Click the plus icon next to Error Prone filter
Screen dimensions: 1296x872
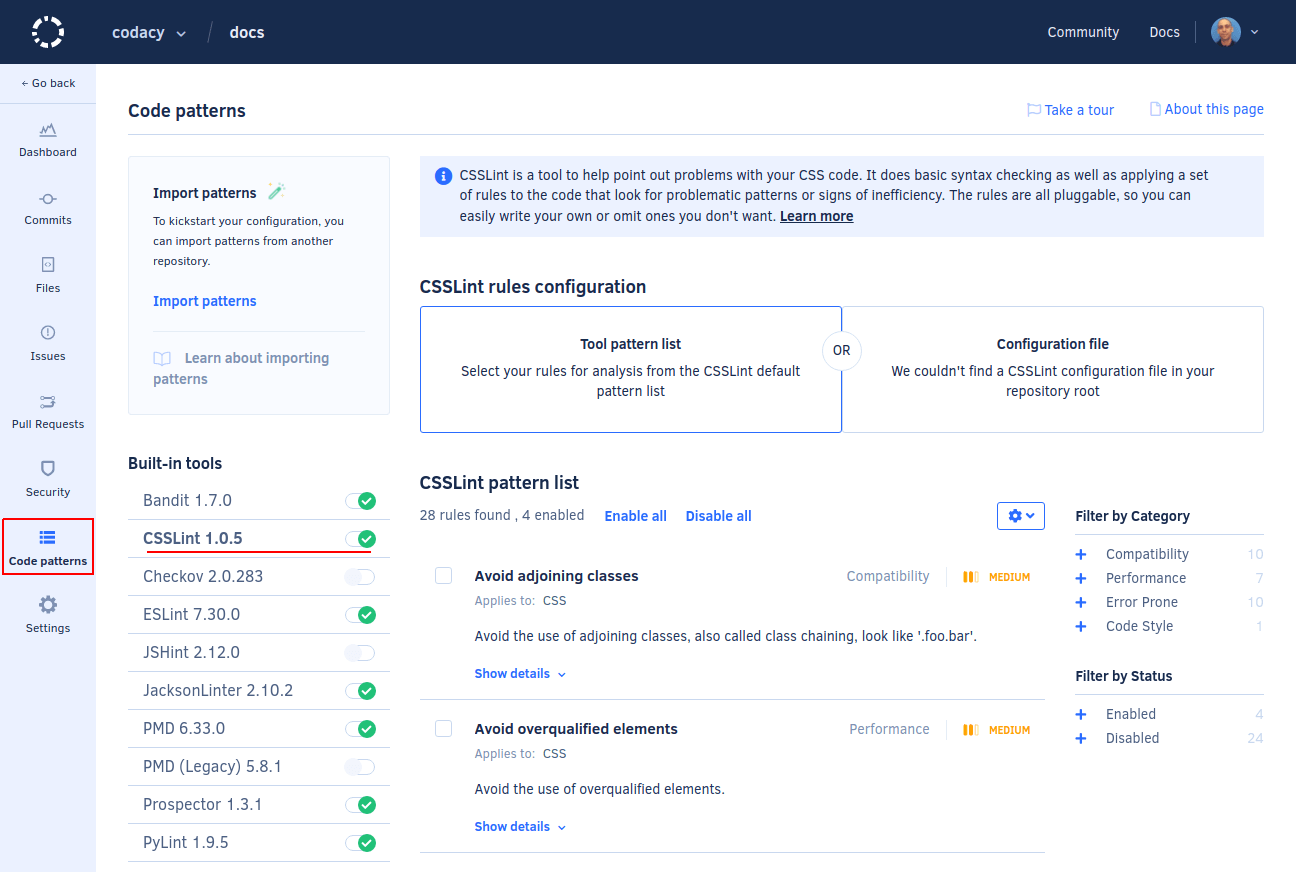(1081, 602)
